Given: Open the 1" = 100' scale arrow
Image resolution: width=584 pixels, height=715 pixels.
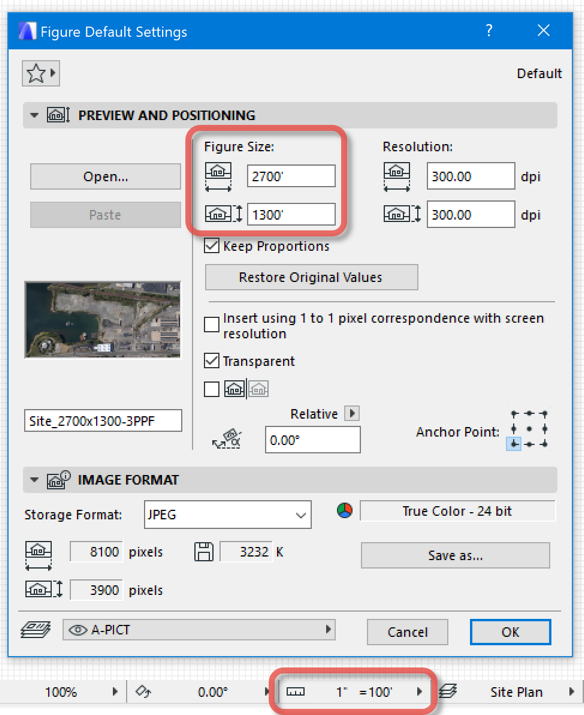Looking at the screenshot, I should pyautogui.click(x=419, y=692).
